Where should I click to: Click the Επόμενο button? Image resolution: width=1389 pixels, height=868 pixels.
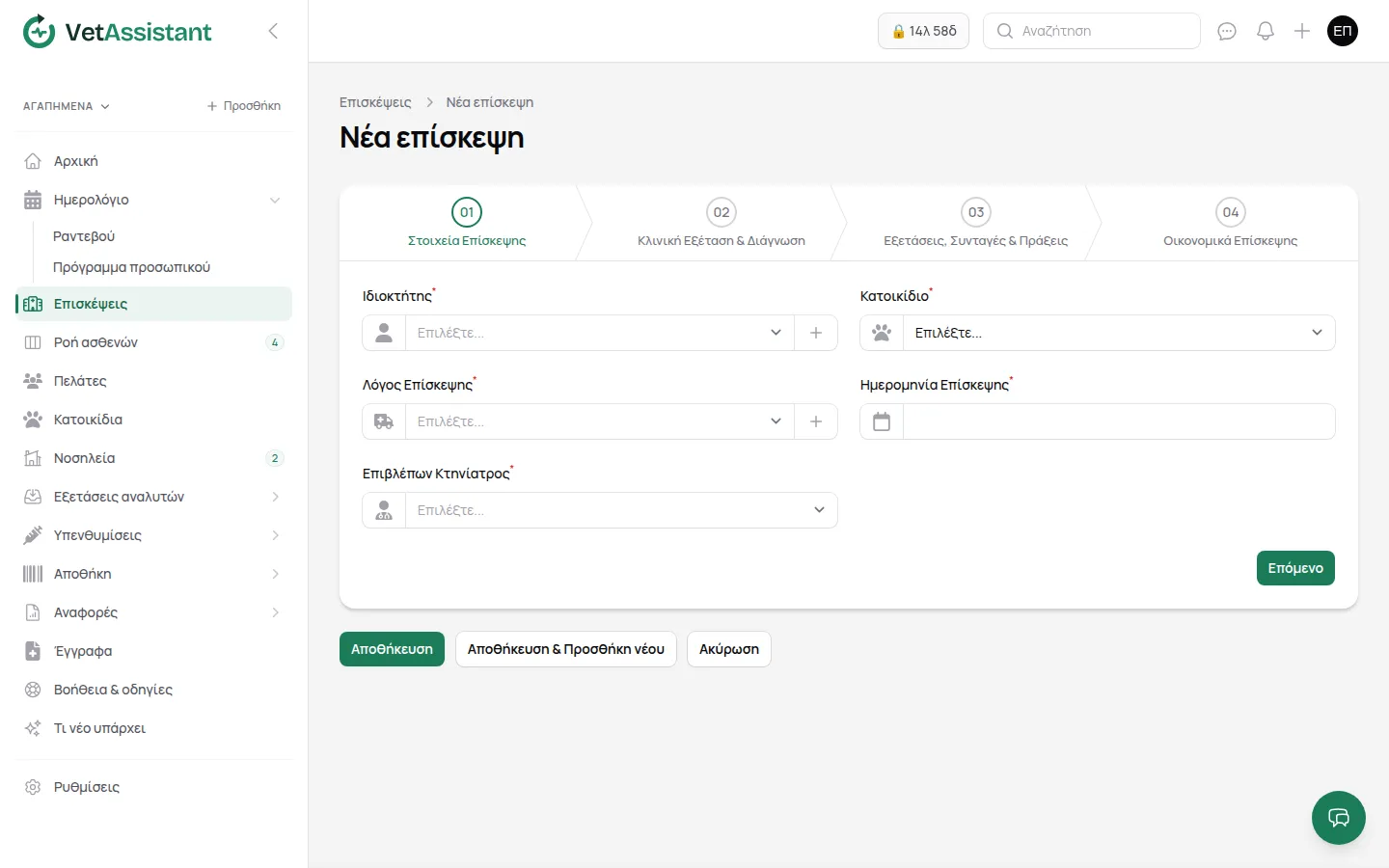pyautogui.click(x=1295, y=568)
